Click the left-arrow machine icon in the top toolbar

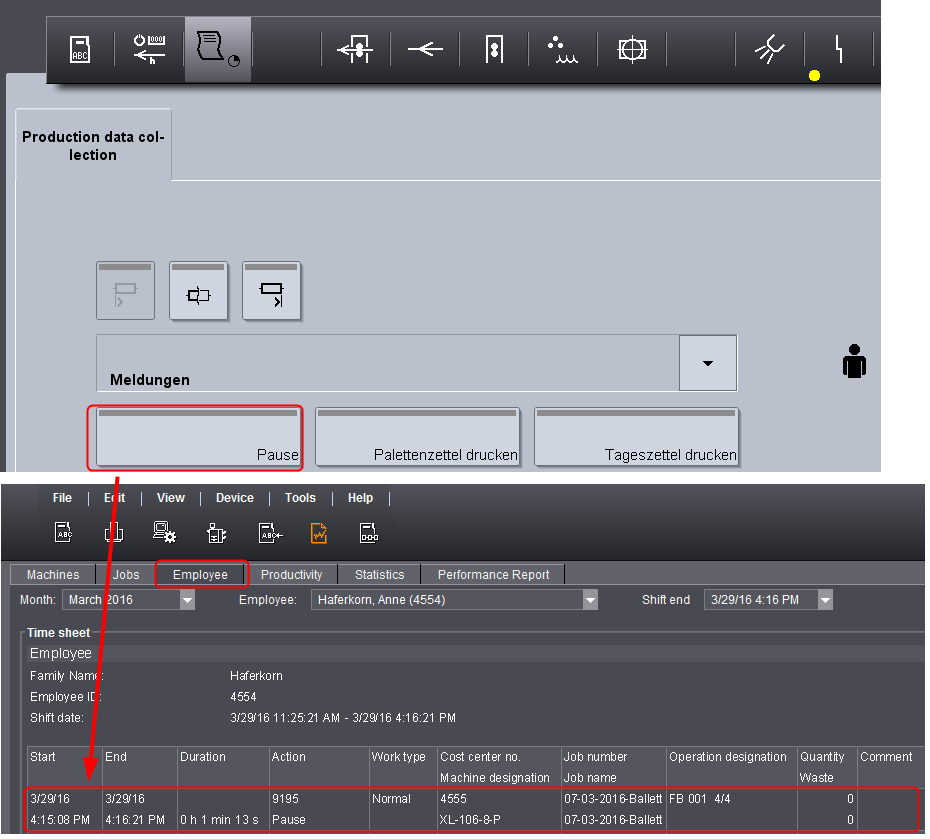[x=424, y=49]
